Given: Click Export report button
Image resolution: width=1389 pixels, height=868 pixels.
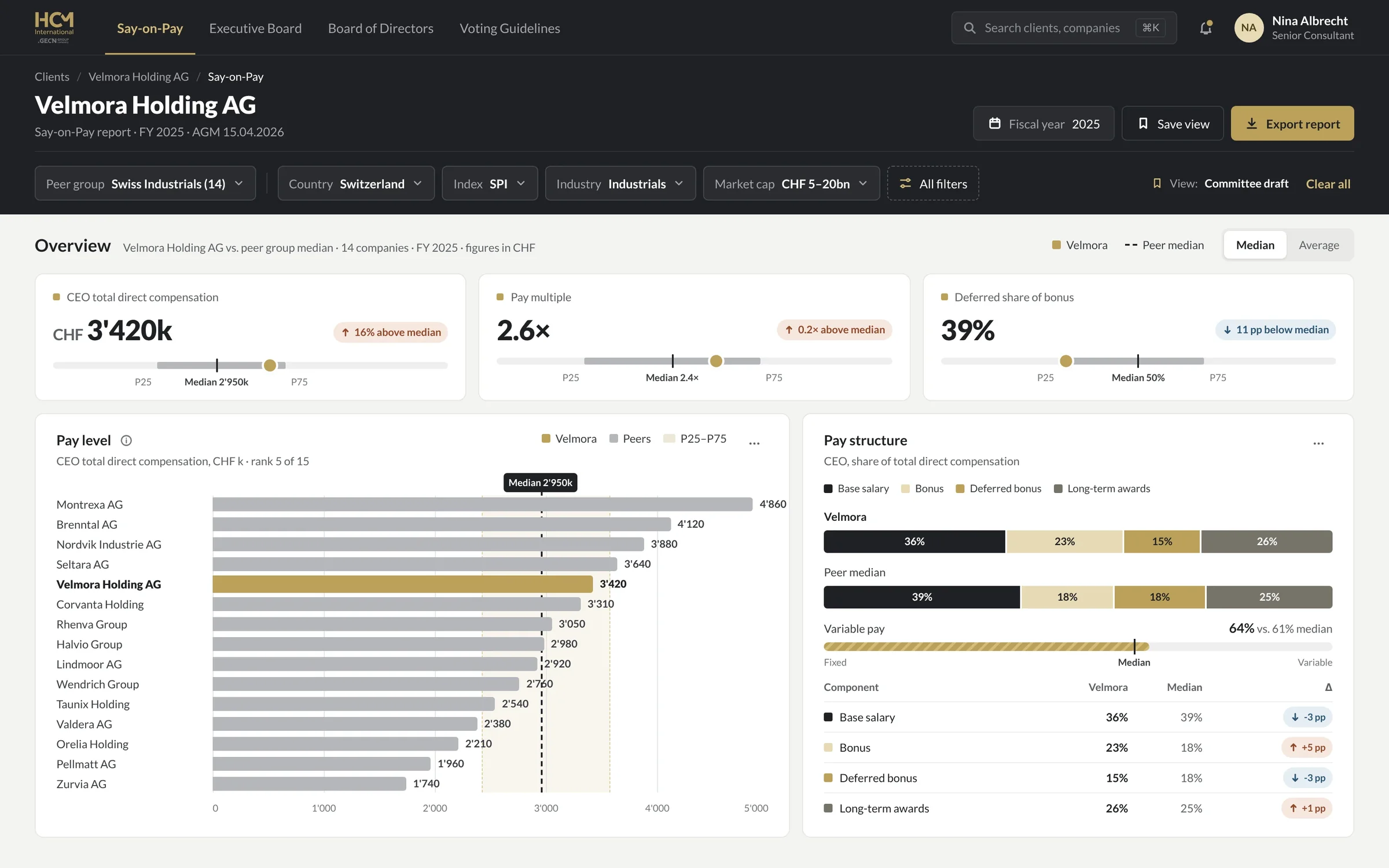Looking at the screenshot, I should click(1292, 124).
